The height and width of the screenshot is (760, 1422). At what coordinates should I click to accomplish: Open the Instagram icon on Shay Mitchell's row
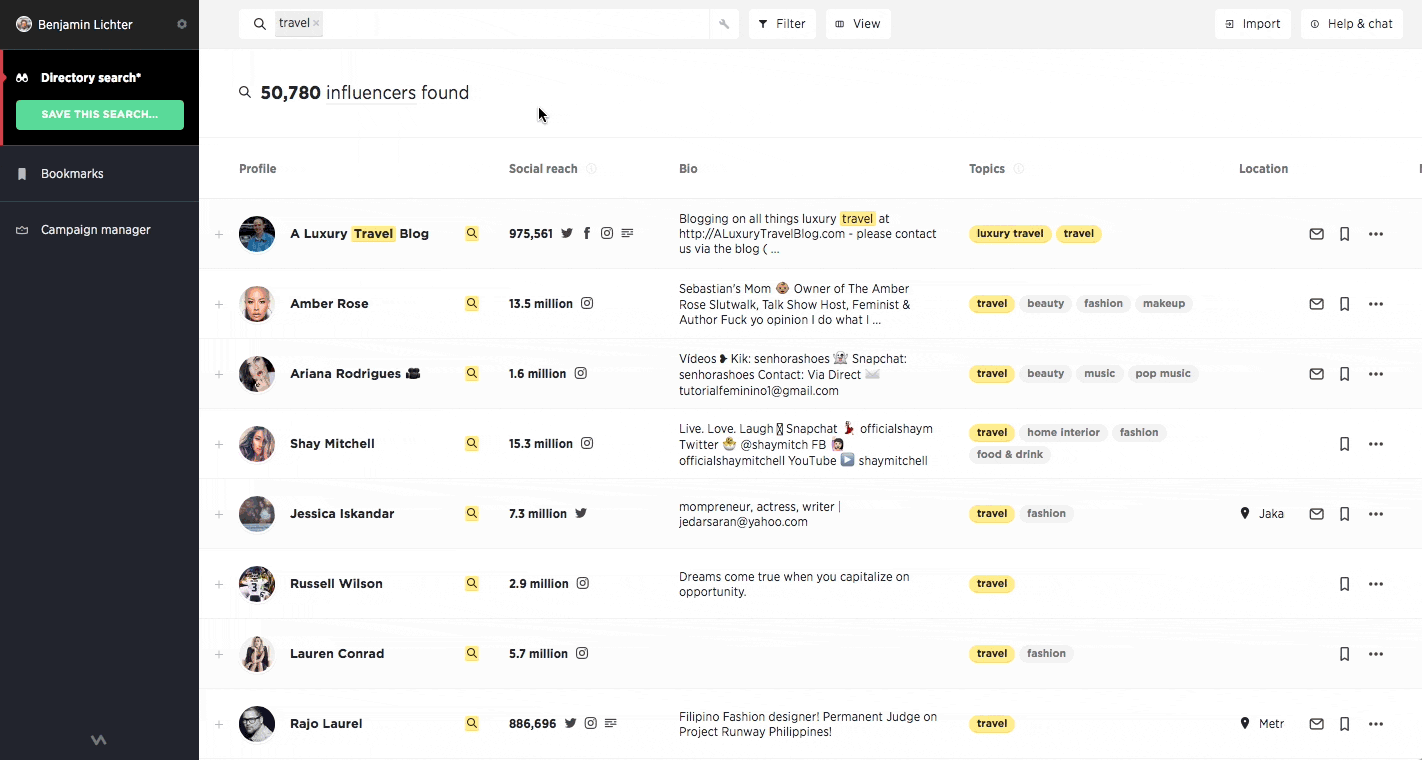pyautogui.click(x=587, y=443)
